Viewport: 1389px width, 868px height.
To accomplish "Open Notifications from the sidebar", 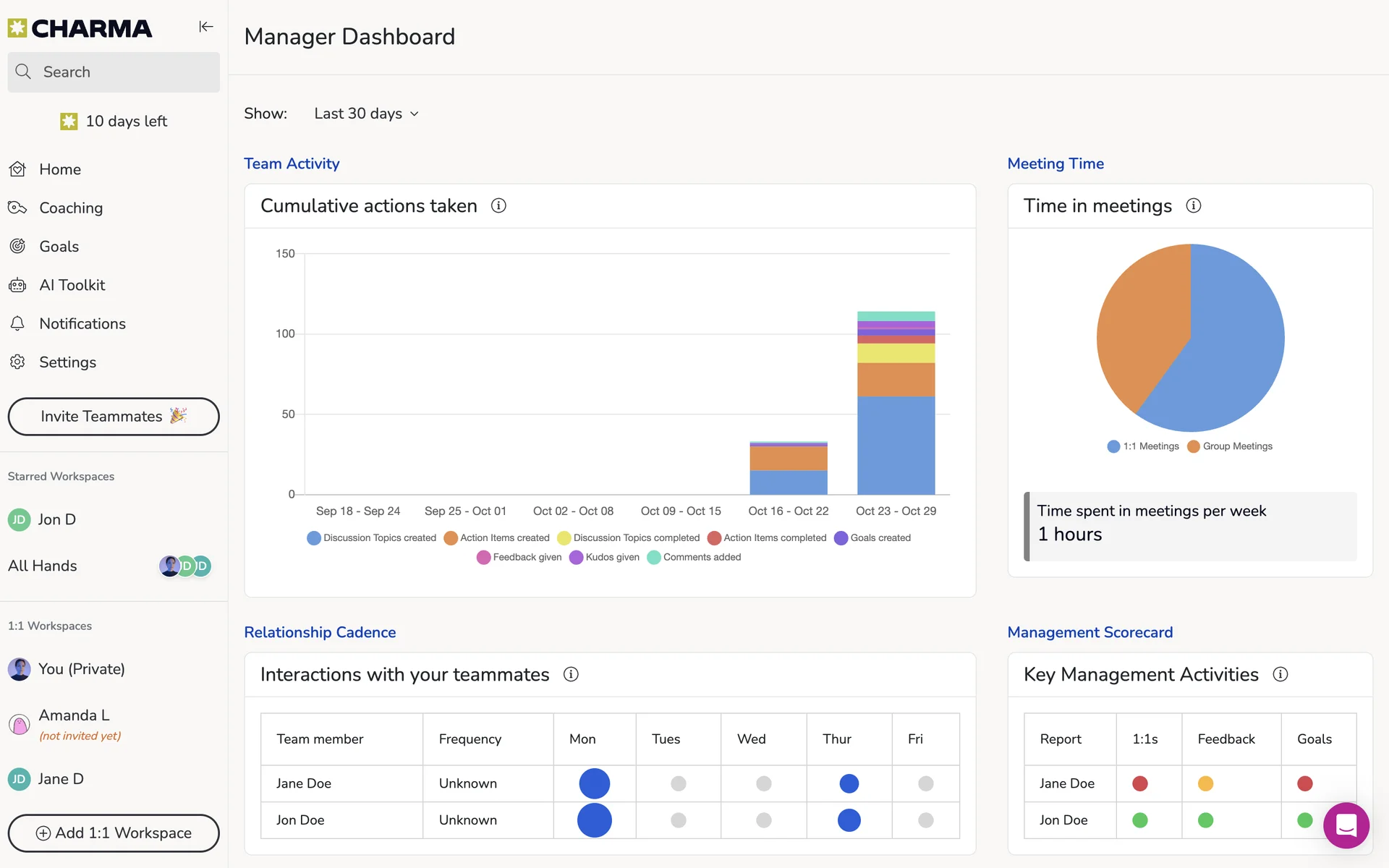I will pos(82,324).
